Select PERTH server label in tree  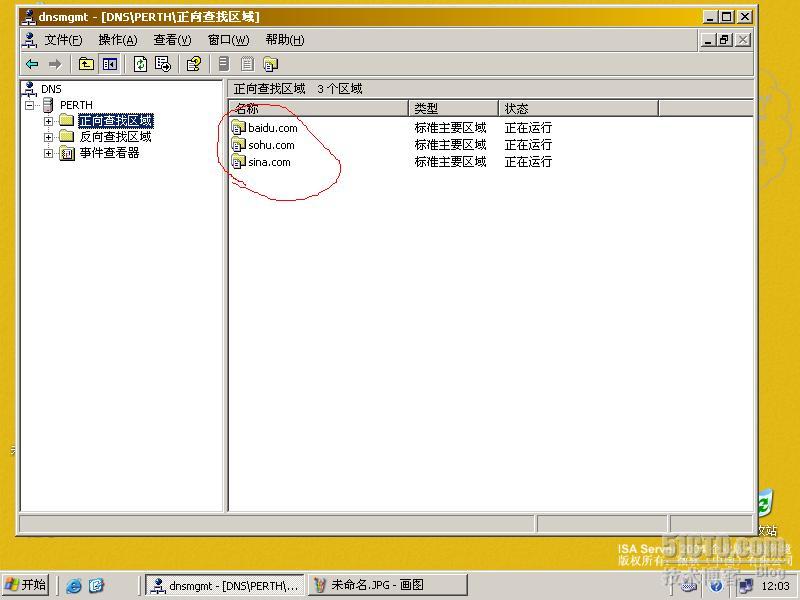click(77, 105)
